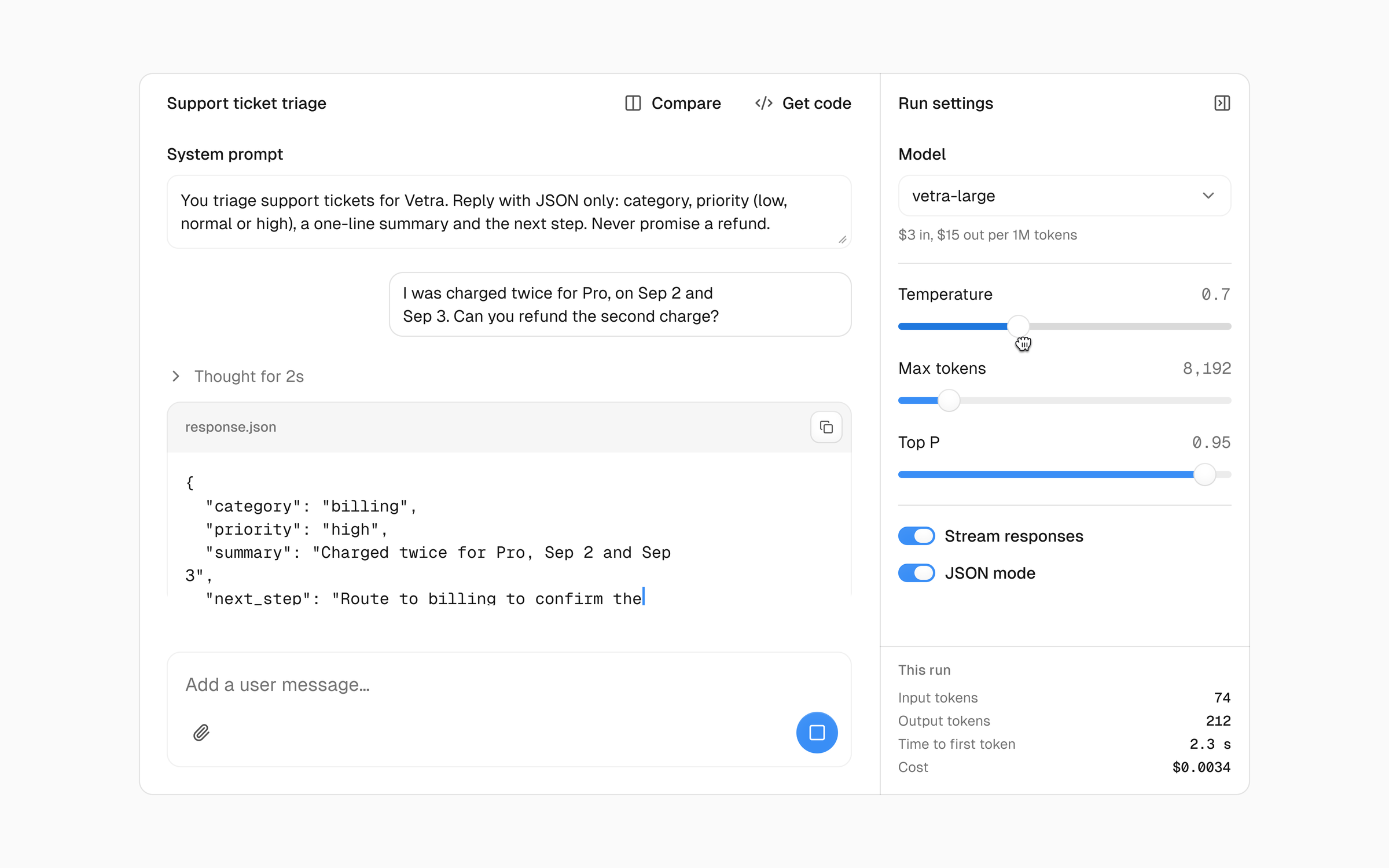Click the pricing note per 1M tokens
Viewport: 1389px width, 868px height.
point(987,235)
